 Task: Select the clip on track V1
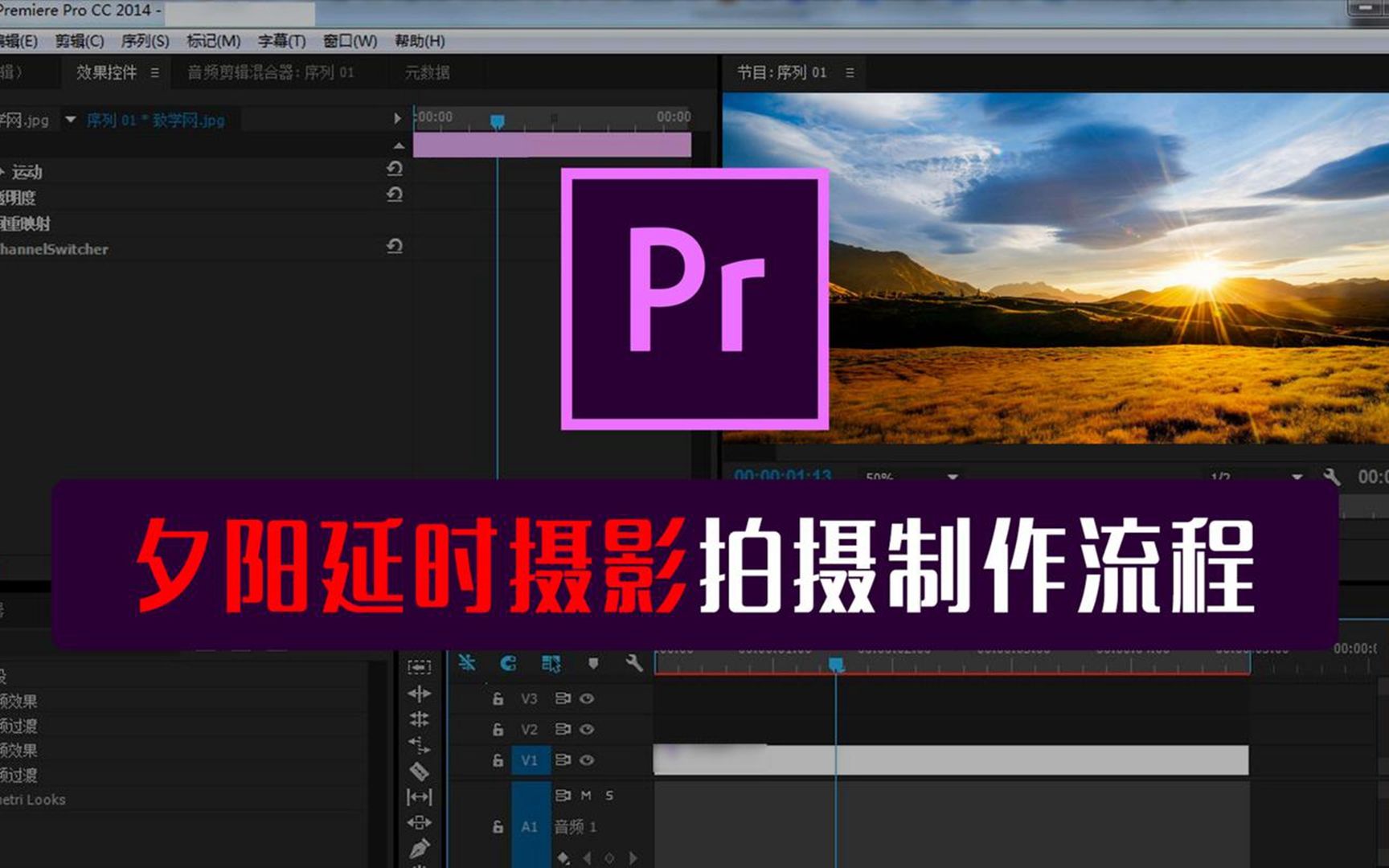tap(951, 759)
